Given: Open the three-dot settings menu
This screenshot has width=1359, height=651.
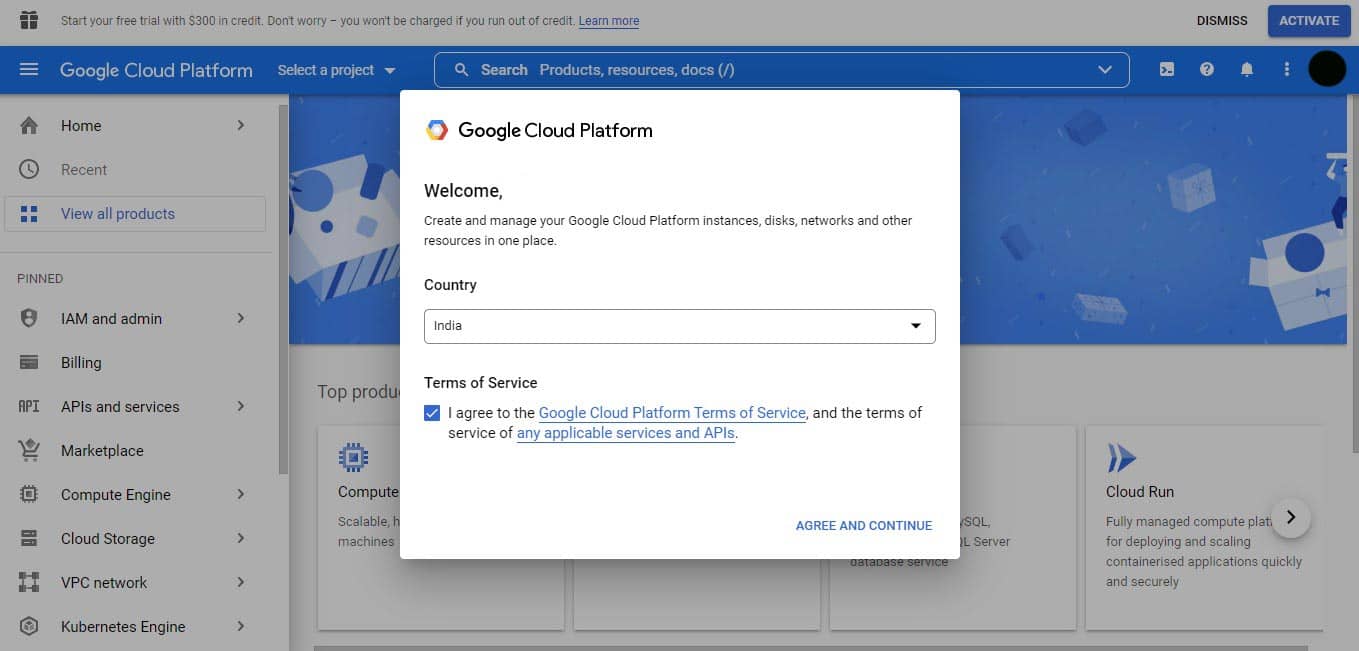Looking at the screenshot, I should coord(1287,70).
